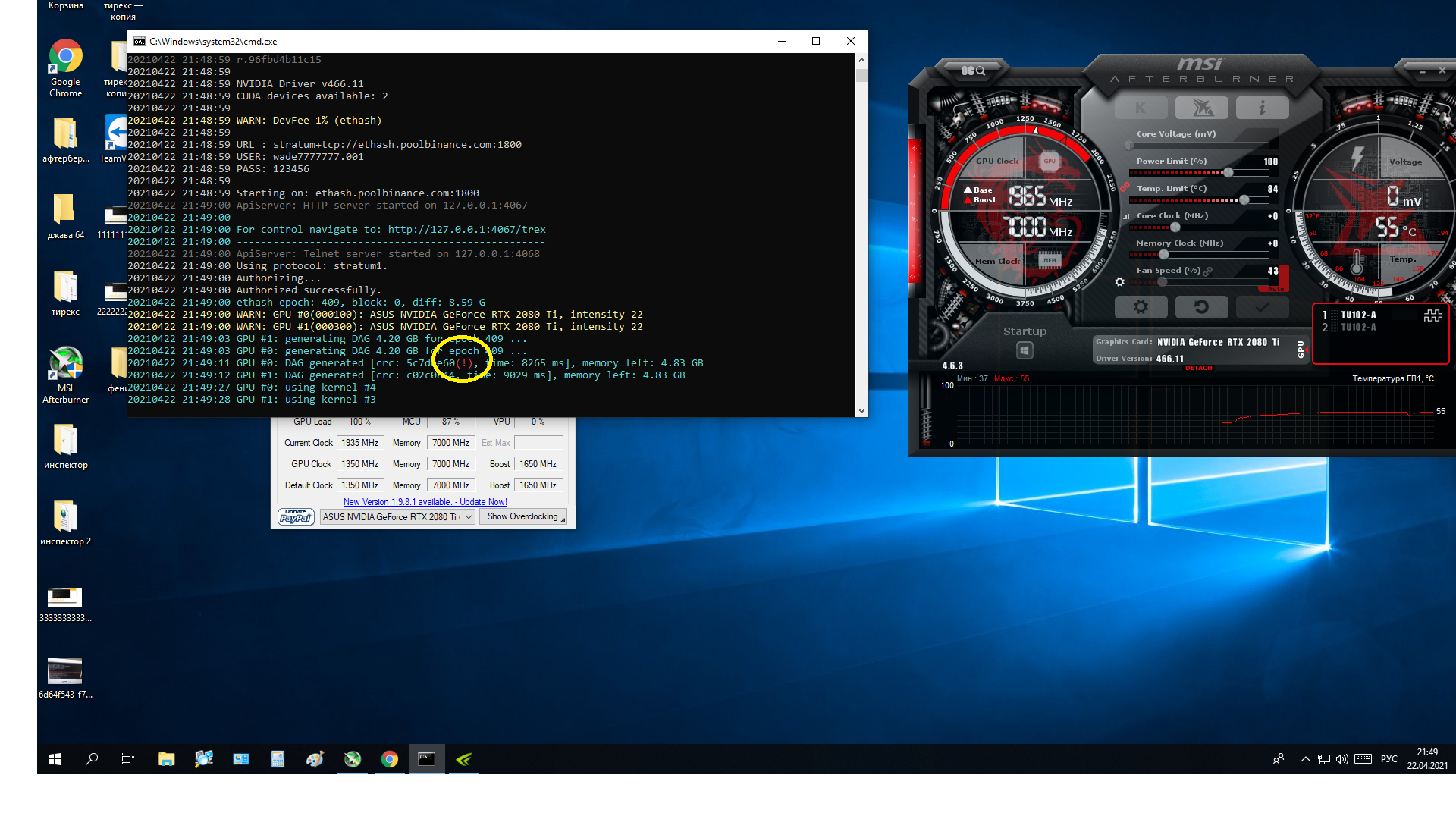Open the Windows Start menu

[55, 759]
